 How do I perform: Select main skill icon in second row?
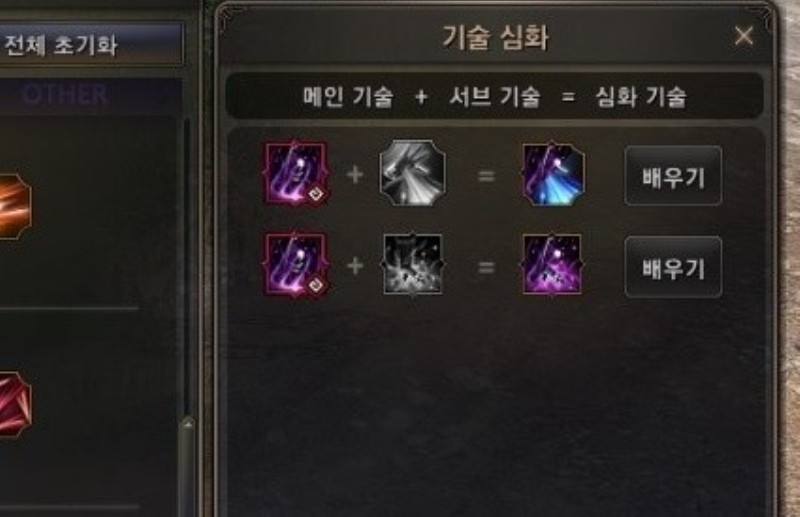pyautogui.click(x=295, y=264)
